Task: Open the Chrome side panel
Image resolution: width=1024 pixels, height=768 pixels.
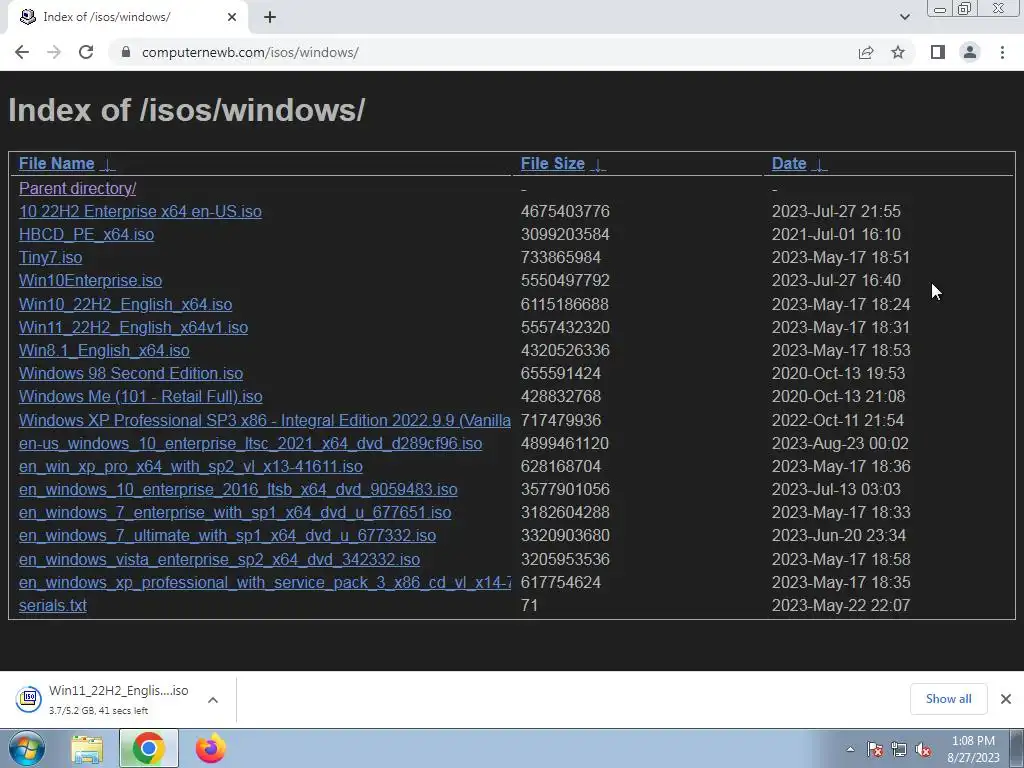Action: click(x=938, y=52)
